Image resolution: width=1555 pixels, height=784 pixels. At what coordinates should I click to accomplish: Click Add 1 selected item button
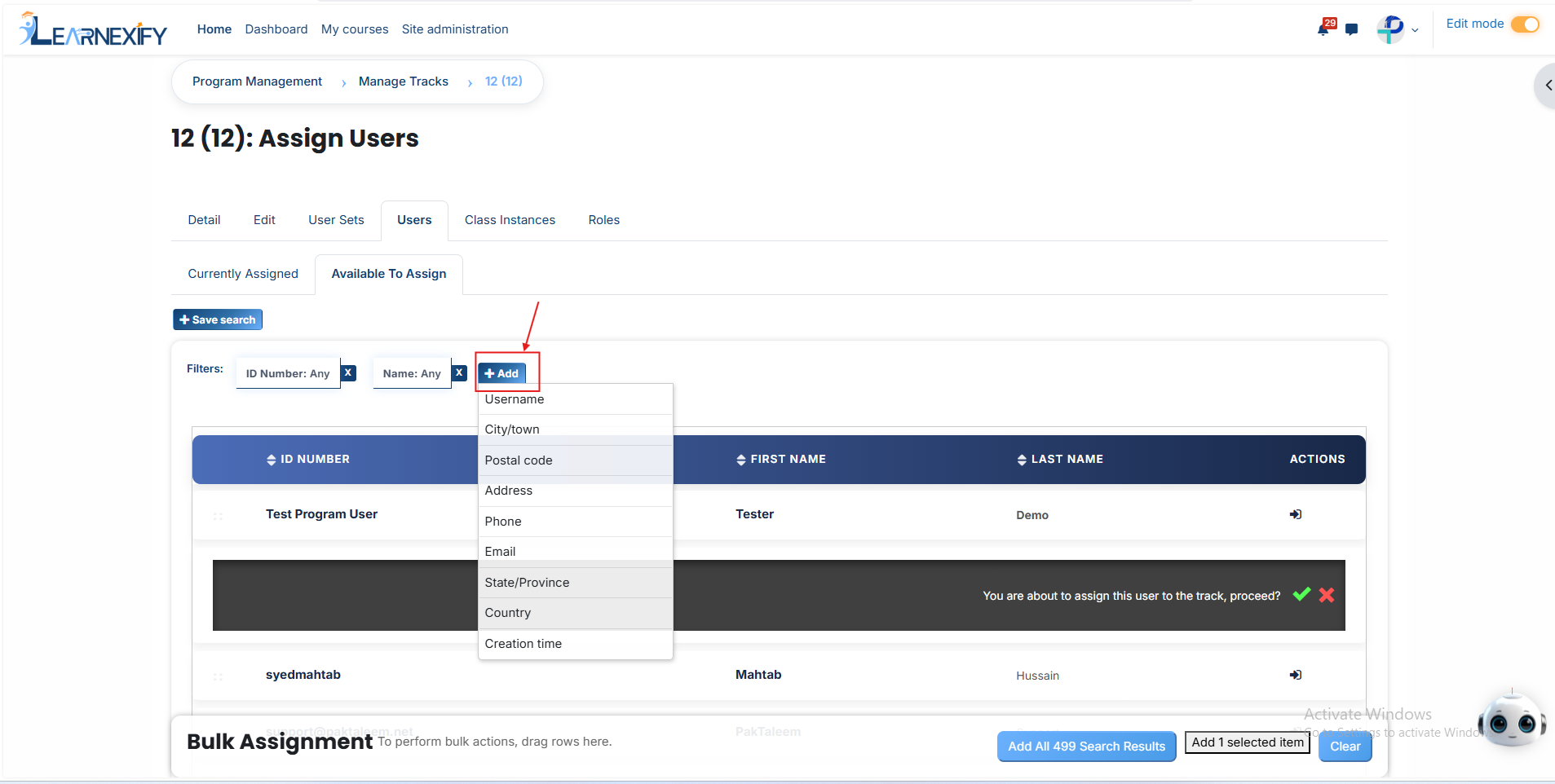click(1248, 742)
